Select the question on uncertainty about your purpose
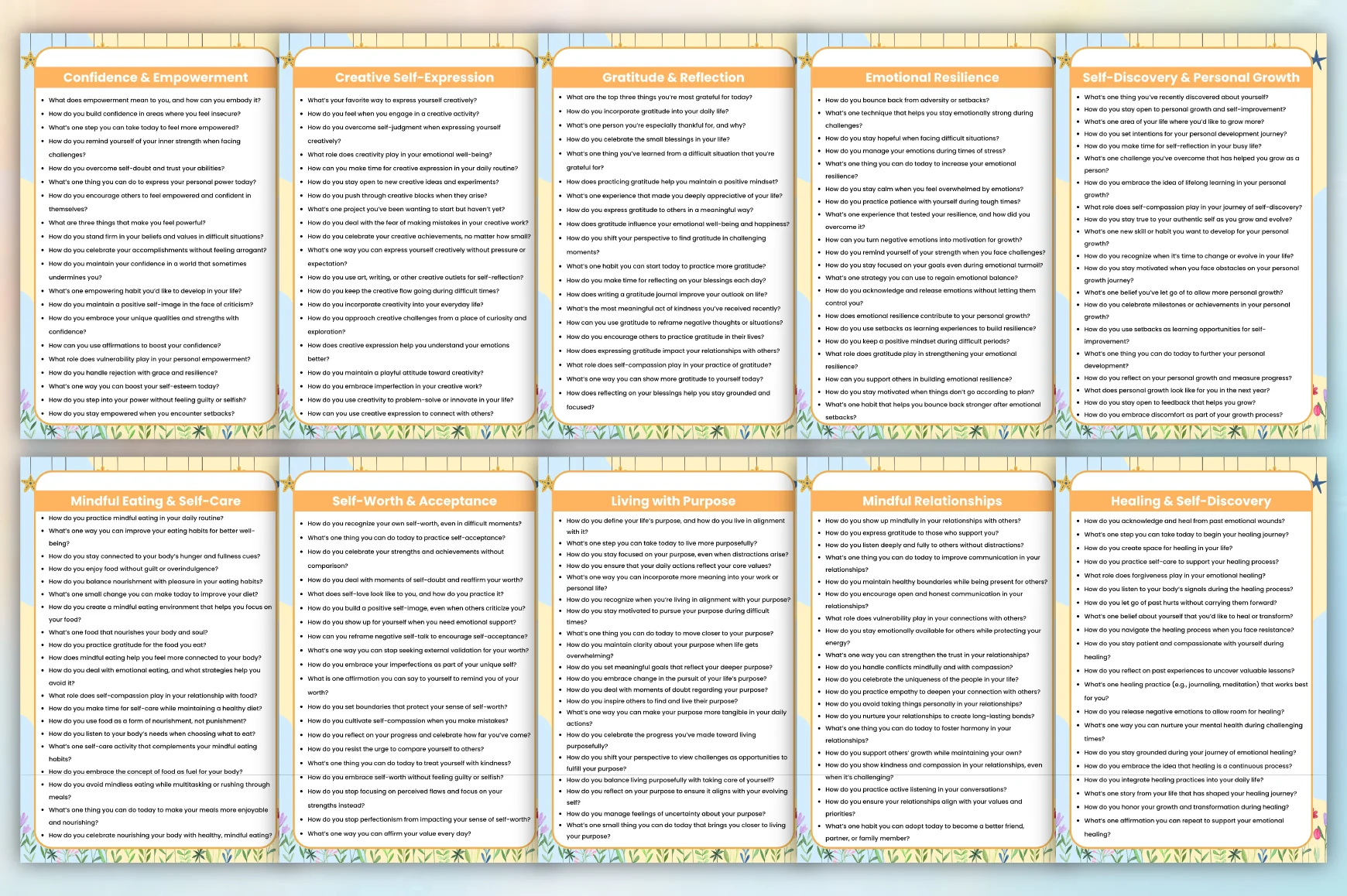Screen dimensions: 1347x896 [666, 814]
